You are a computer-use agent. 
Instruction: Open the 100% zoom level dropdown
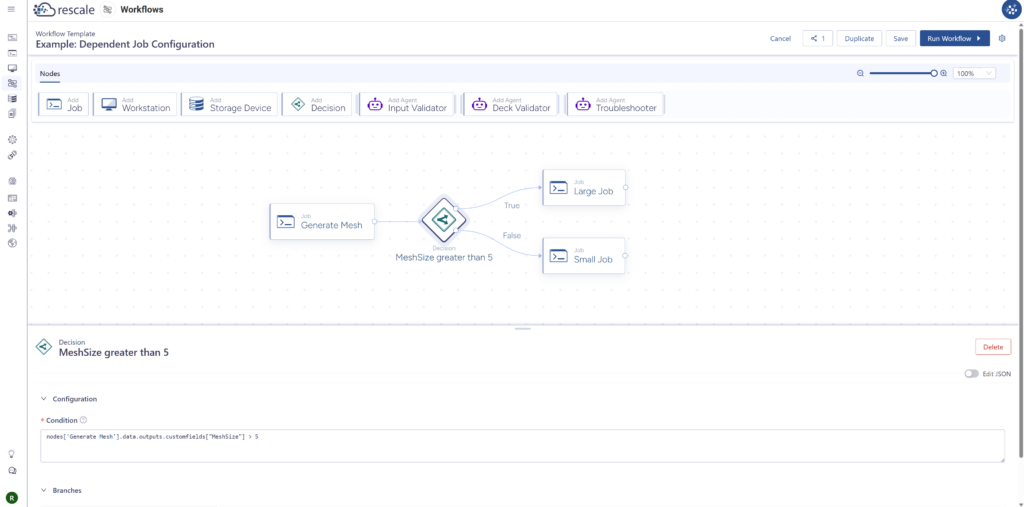974,73
